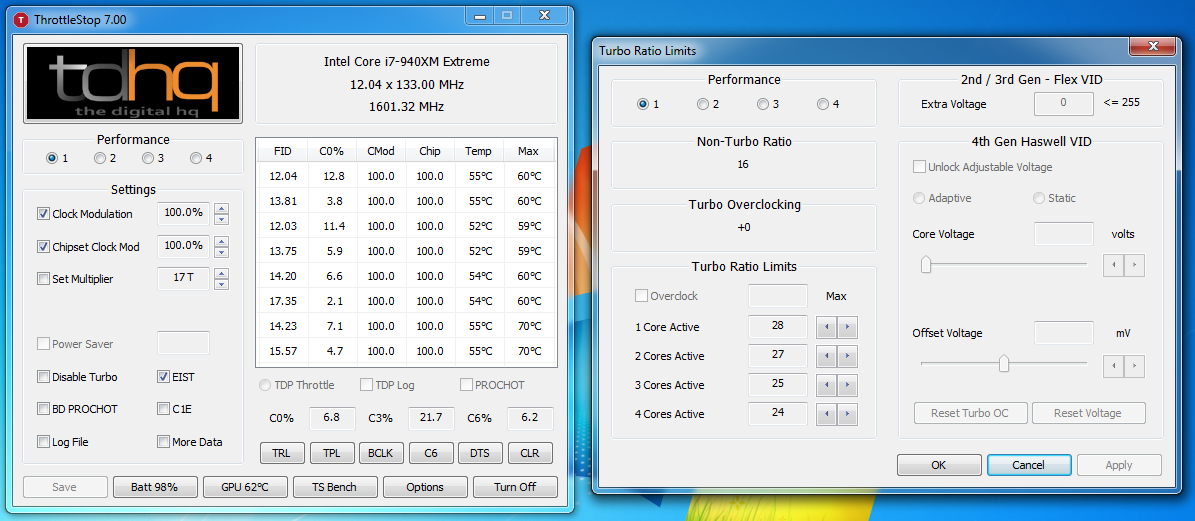Select Performance profile 4 in ThrottleStop
Image resolution: width=1195 pixels, height=521 pixels.
[196, 158]
